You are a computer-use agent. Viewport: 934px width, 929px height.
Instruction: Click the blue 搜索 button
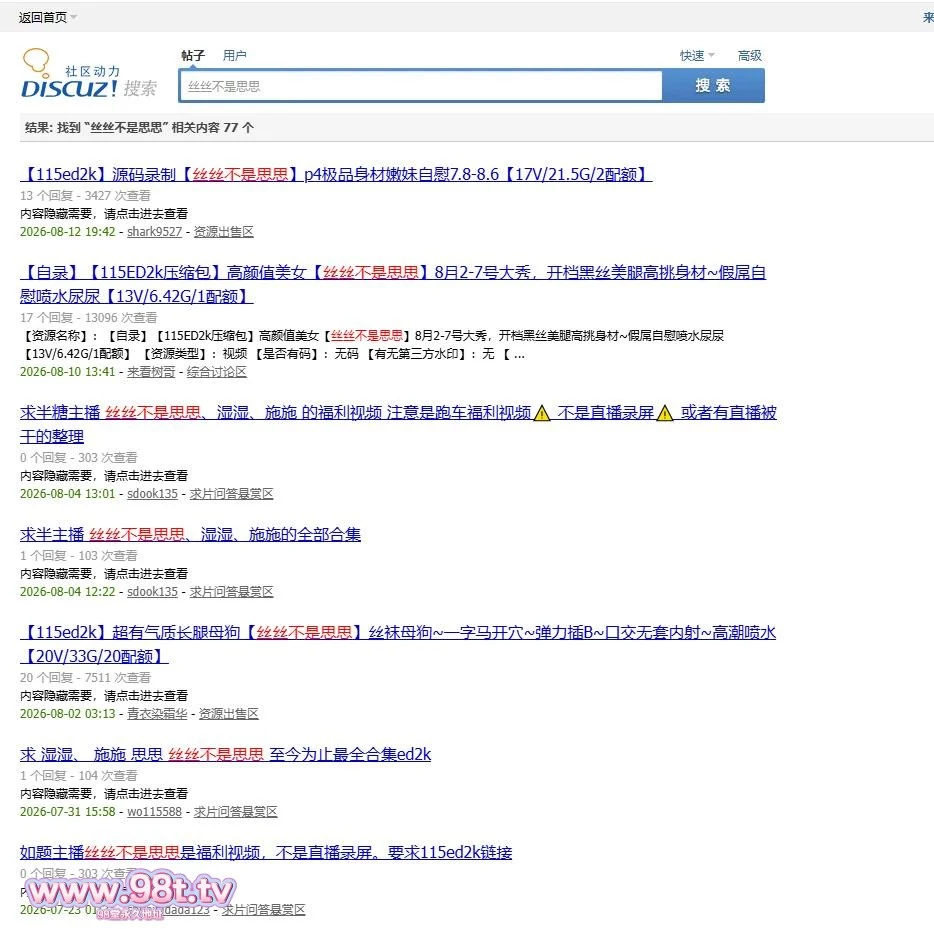[713, 85]
